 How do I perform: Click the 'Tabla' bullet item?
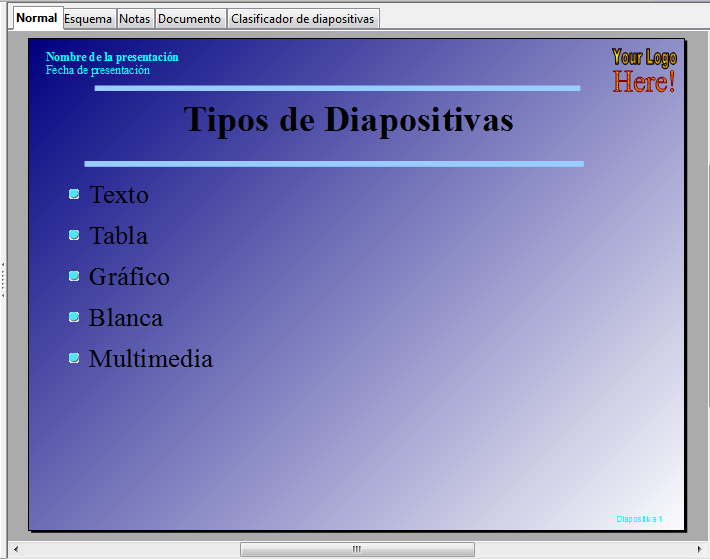(119, 236)
